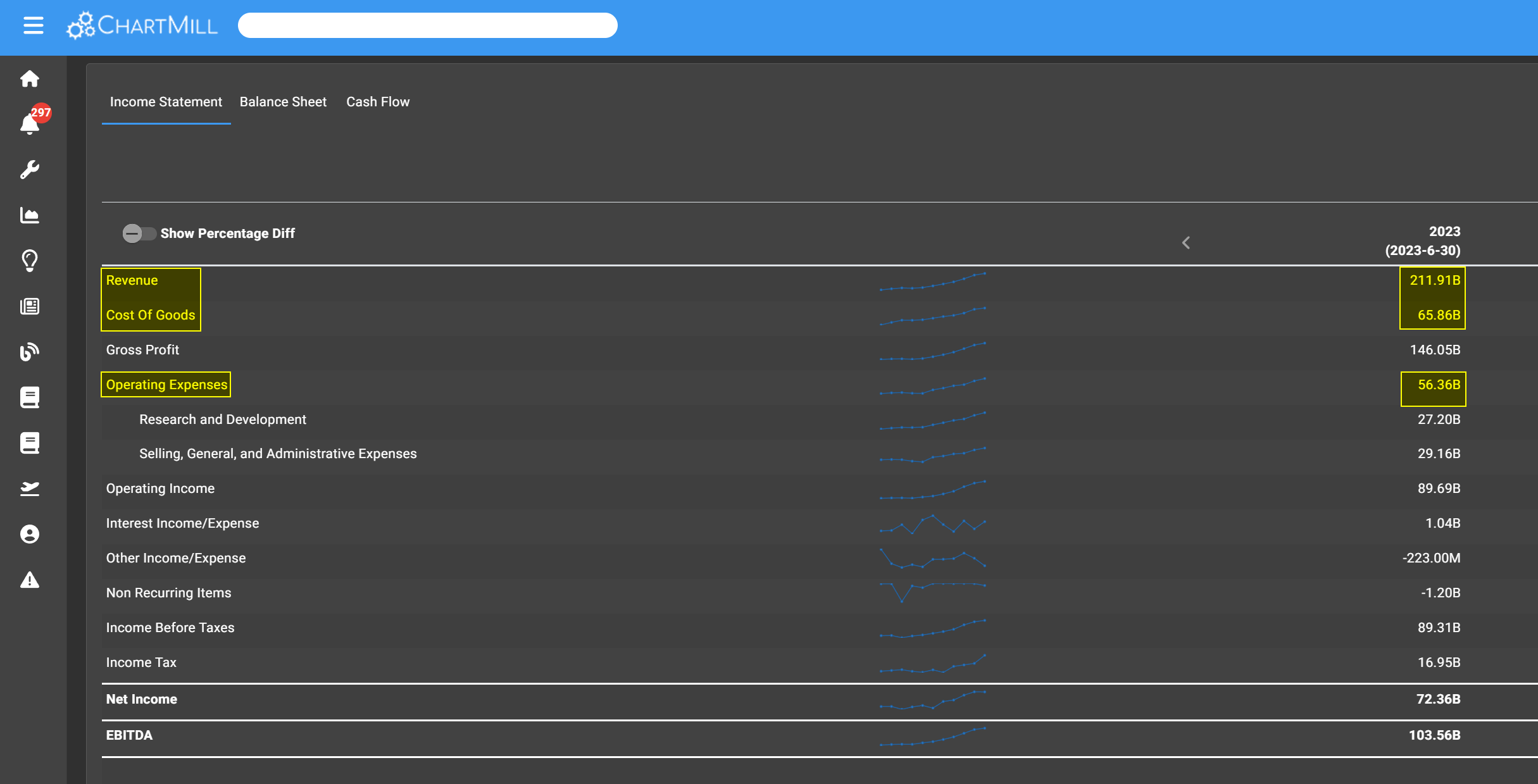This screenshot has height=784, width=1538.
Task: Select the Non Recurring Items label
Action: (168, 593)
